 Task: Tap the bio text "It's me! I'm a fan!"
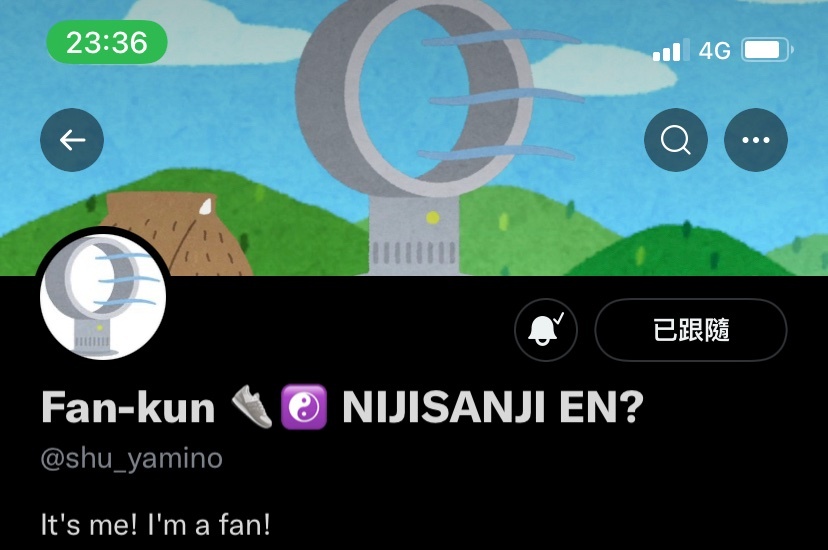156,525
